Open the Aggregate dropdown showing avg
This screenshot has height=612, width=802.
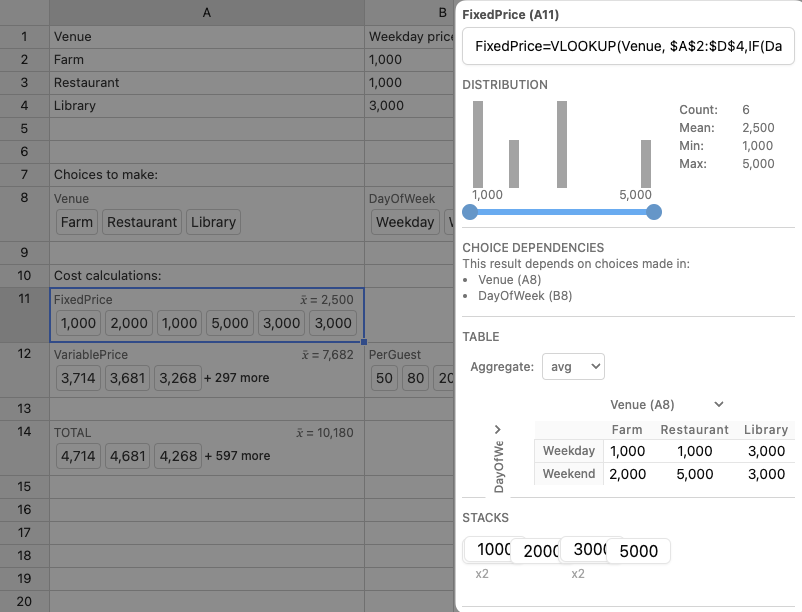[x=573, y=366]
